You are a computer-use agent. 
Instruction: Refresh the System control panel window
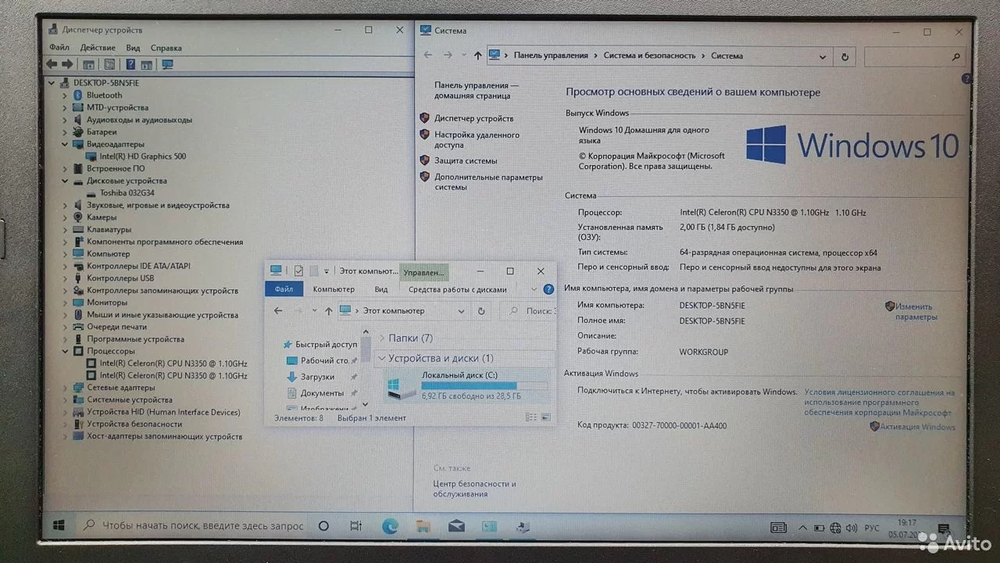point(844,56)
